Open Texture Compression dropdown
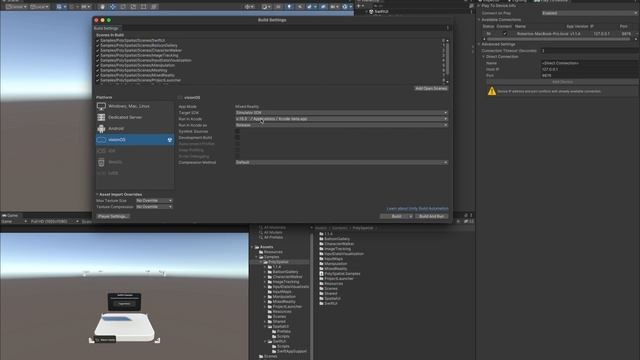Image resolution: width=640 pixels, height=360 pixels. click(x=154, y=207)
